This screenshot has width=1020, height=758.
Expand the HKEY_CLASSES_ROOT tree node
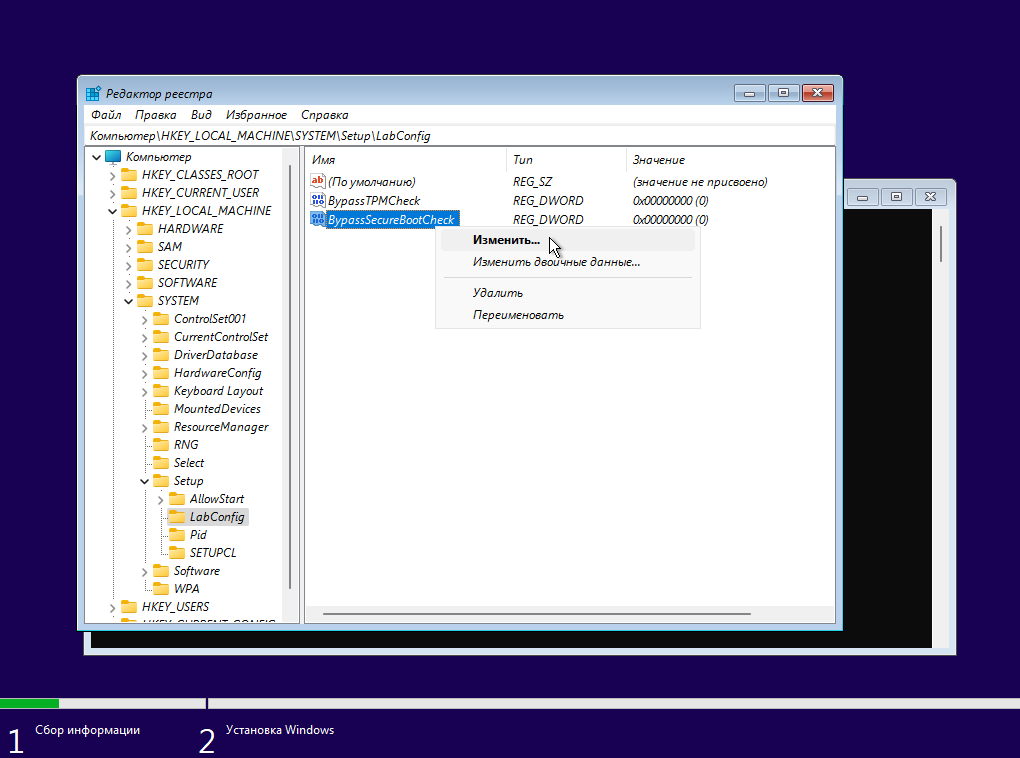click(x=113, y=175)
